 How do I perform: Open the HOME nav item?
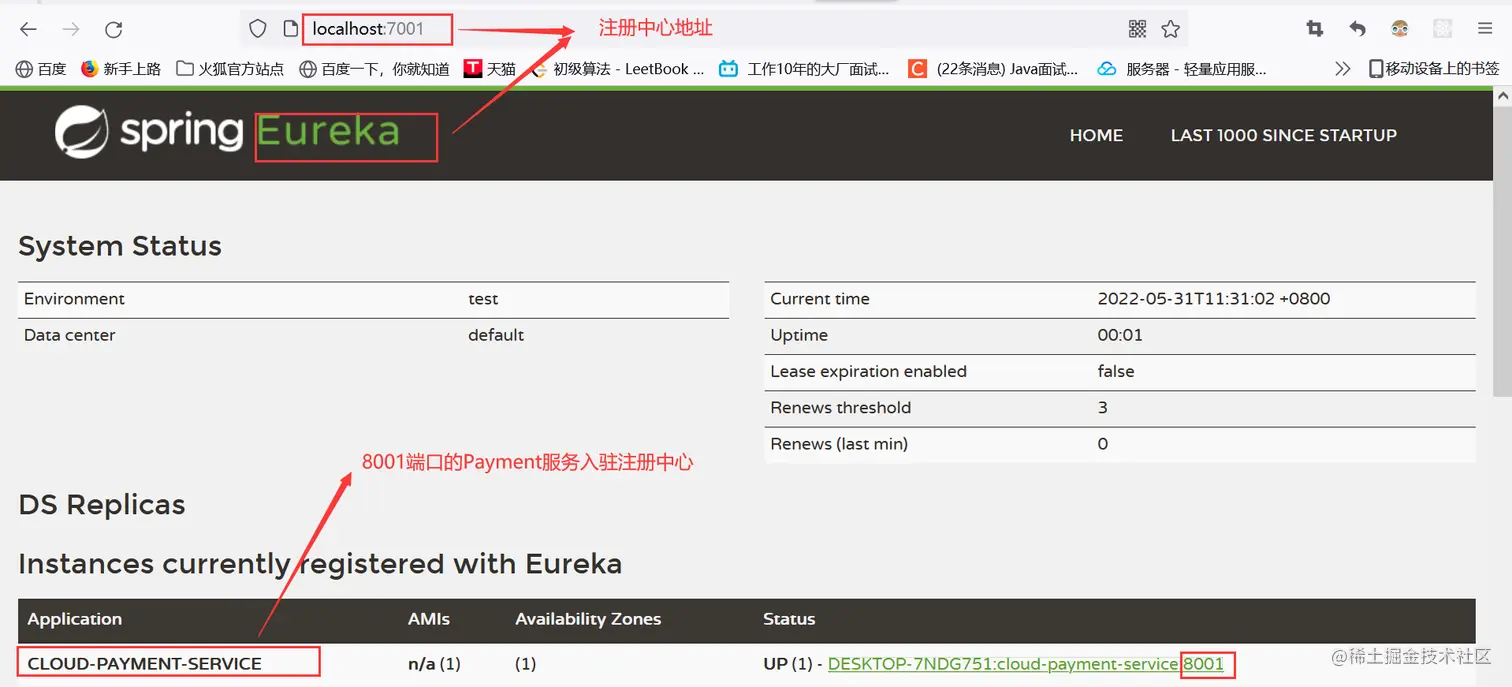[x=1096, y=135]
